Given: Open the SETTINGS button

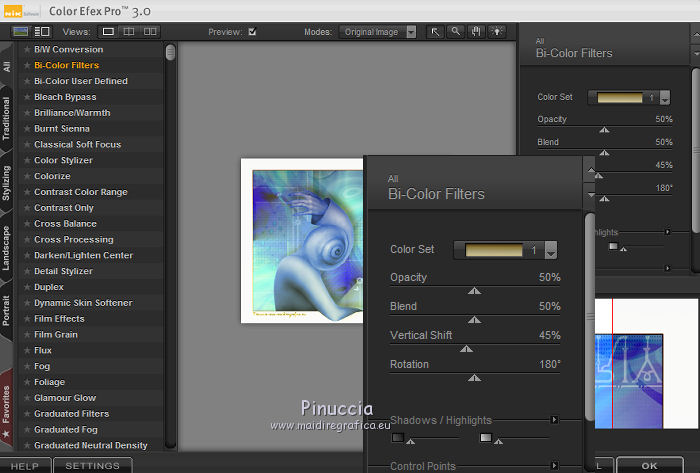Looking at the screenshot, I should [x=92, y=465].
